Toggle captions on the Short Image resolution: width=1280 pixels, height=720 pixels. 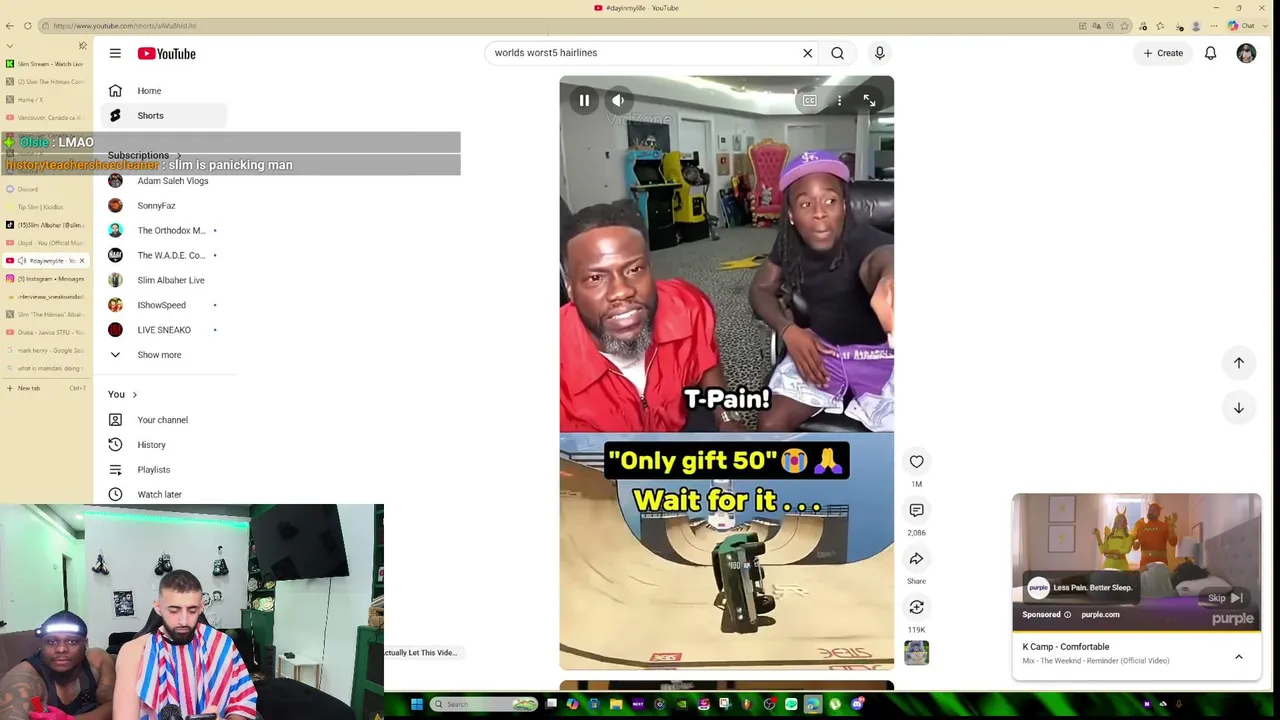pos(809,100)
